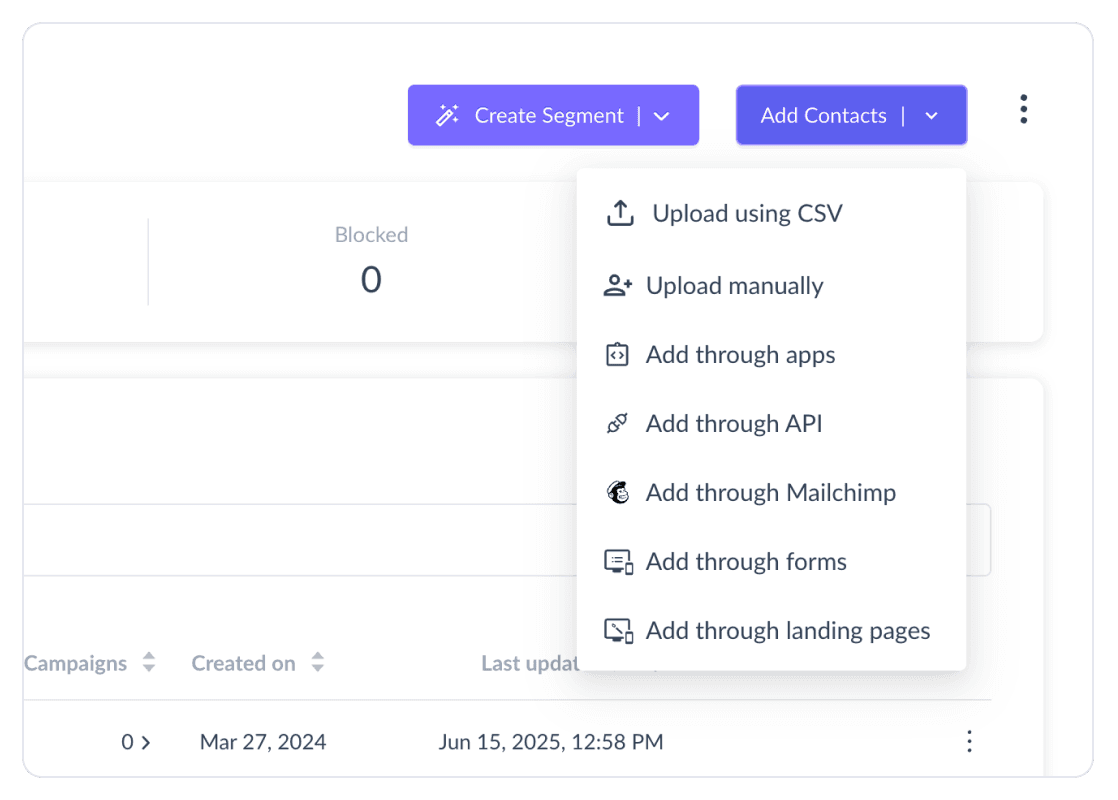Click the forms device icon
Image resolution: width=1118 pixels, height=800 pixels.
click(619, 562)
